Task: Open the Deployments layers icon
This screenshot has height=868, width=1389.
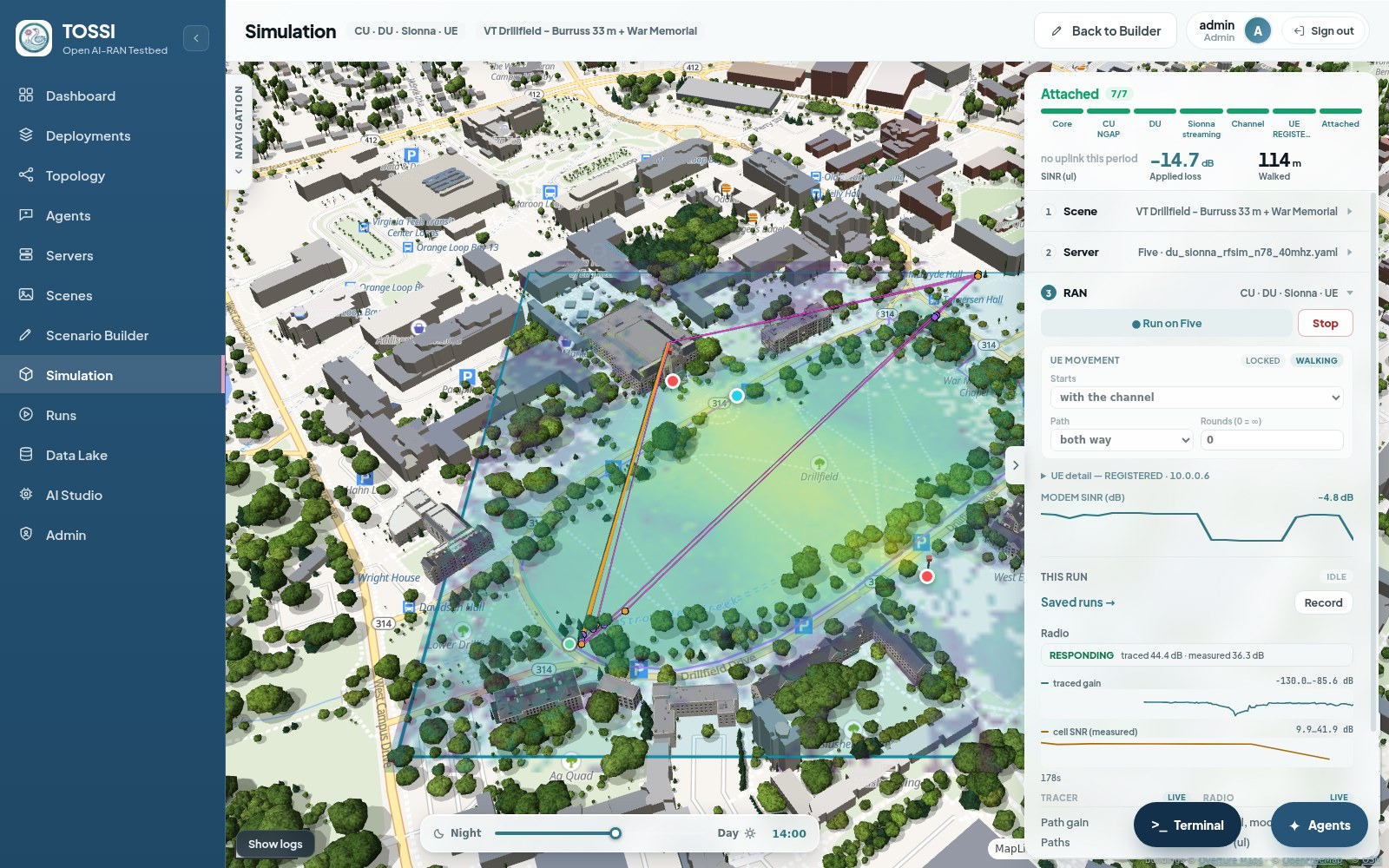Action: pyautogui.click(x=26, y=135)
